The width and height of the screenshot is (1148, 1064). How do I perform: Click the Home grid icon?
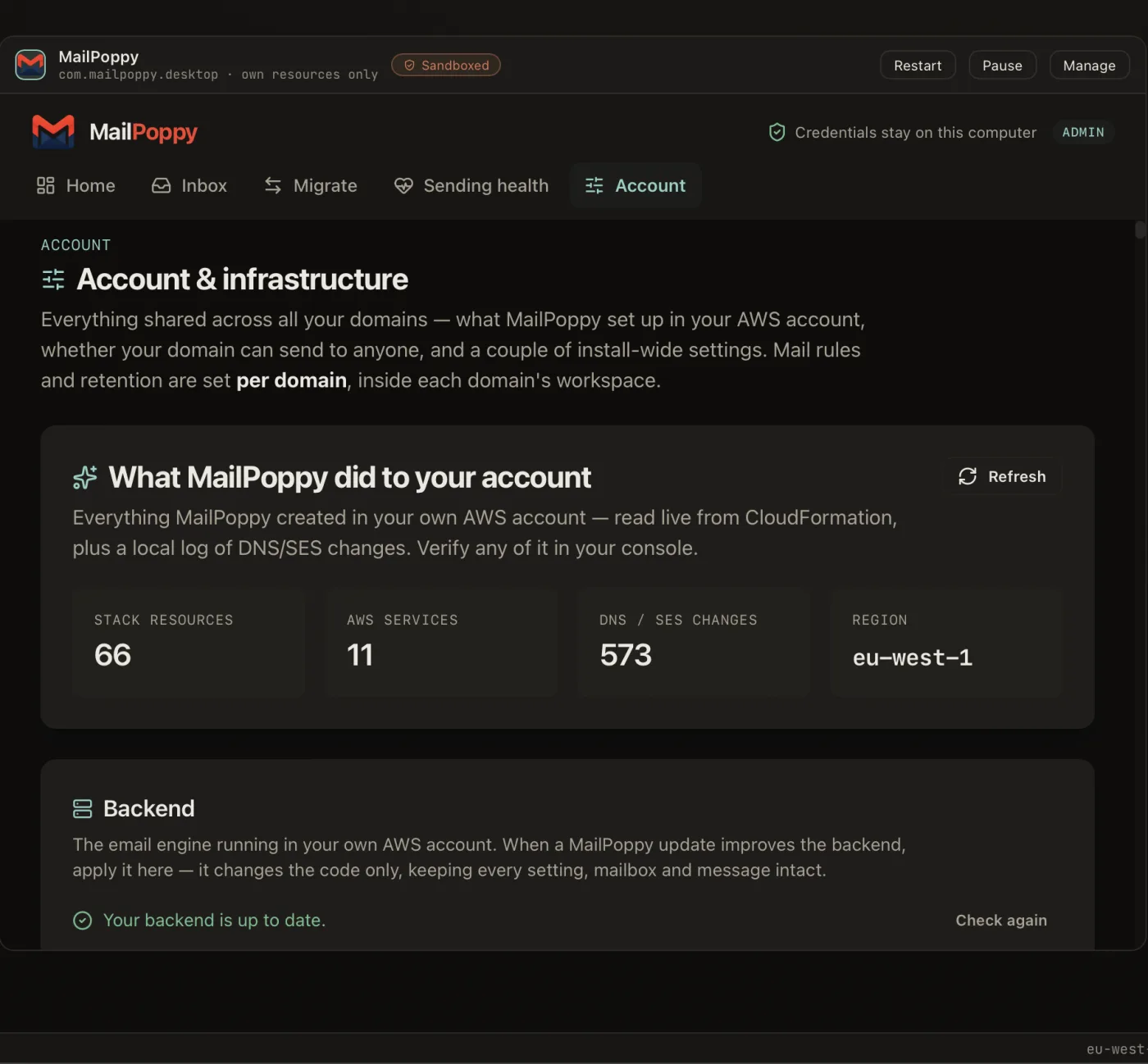[46, 185]
